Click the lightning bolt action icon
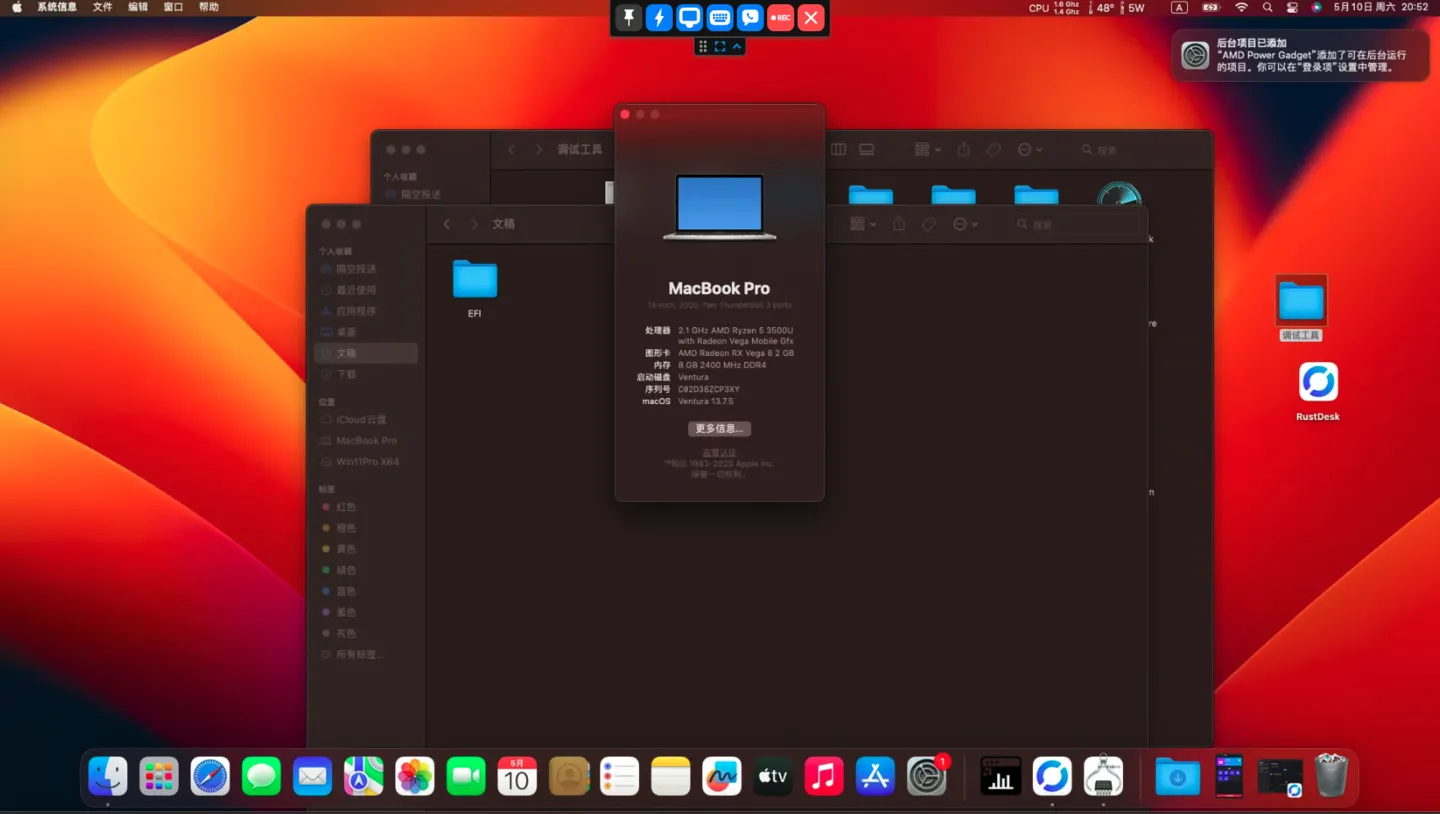This screenshot has height=814, width=1440. pos(659,18)
